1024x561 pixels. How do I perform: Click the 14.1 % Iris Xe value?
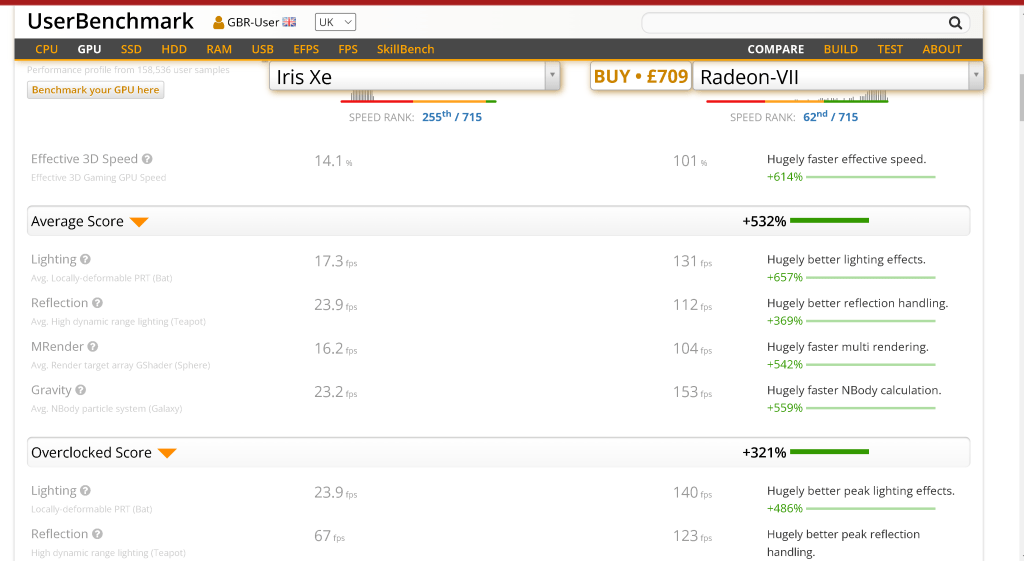pos(333,161)
